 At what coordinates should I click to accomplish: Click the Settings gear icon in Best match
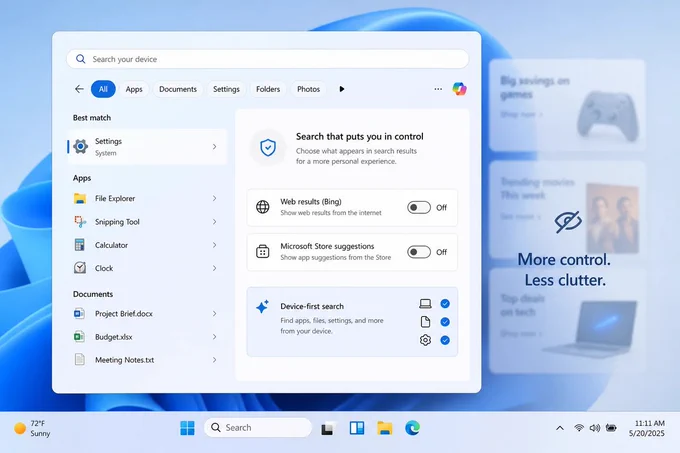[81, 147]
